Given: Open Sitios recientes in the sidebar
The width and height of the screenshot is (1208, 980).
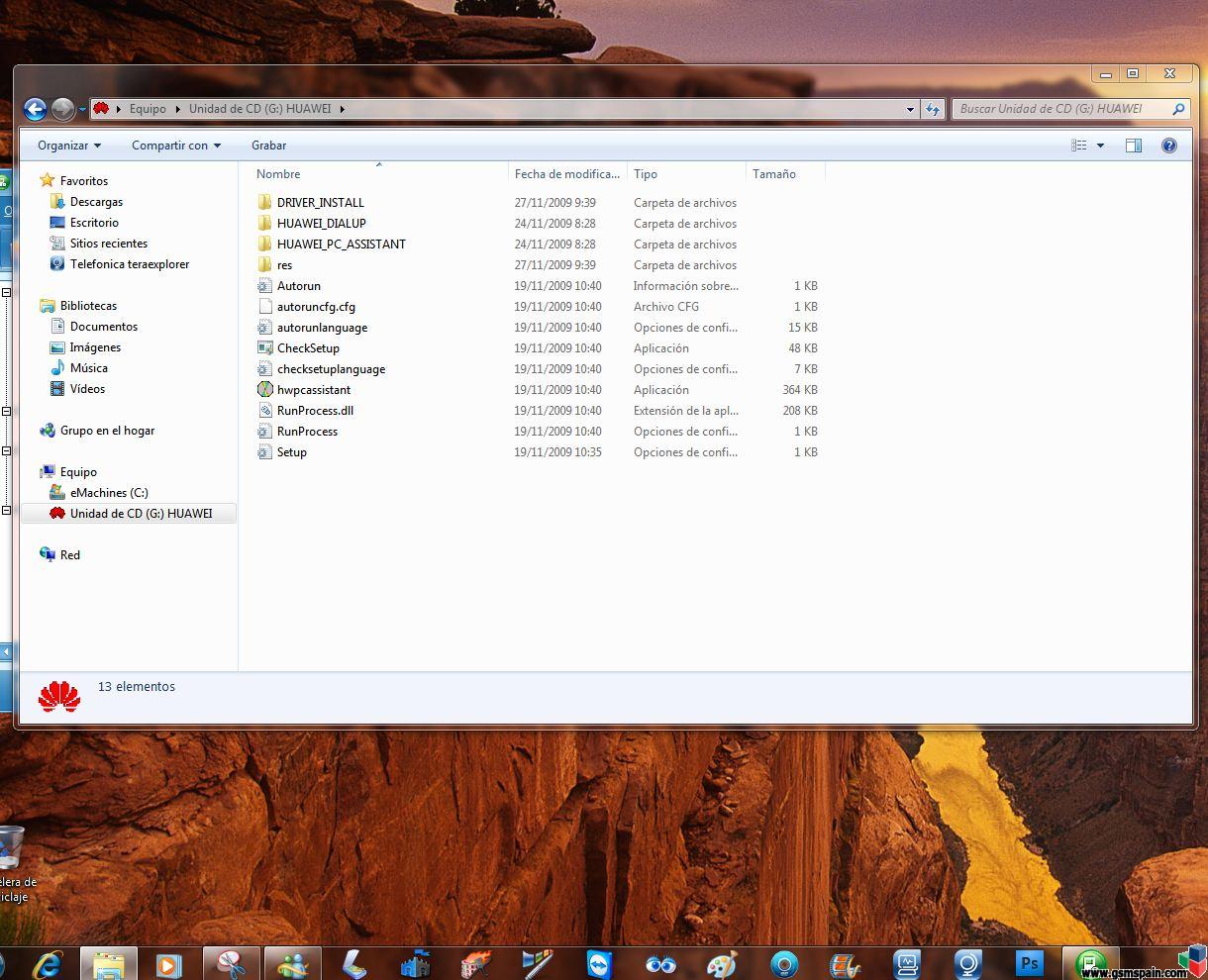Looking at the screenshot, I should 108,244.
